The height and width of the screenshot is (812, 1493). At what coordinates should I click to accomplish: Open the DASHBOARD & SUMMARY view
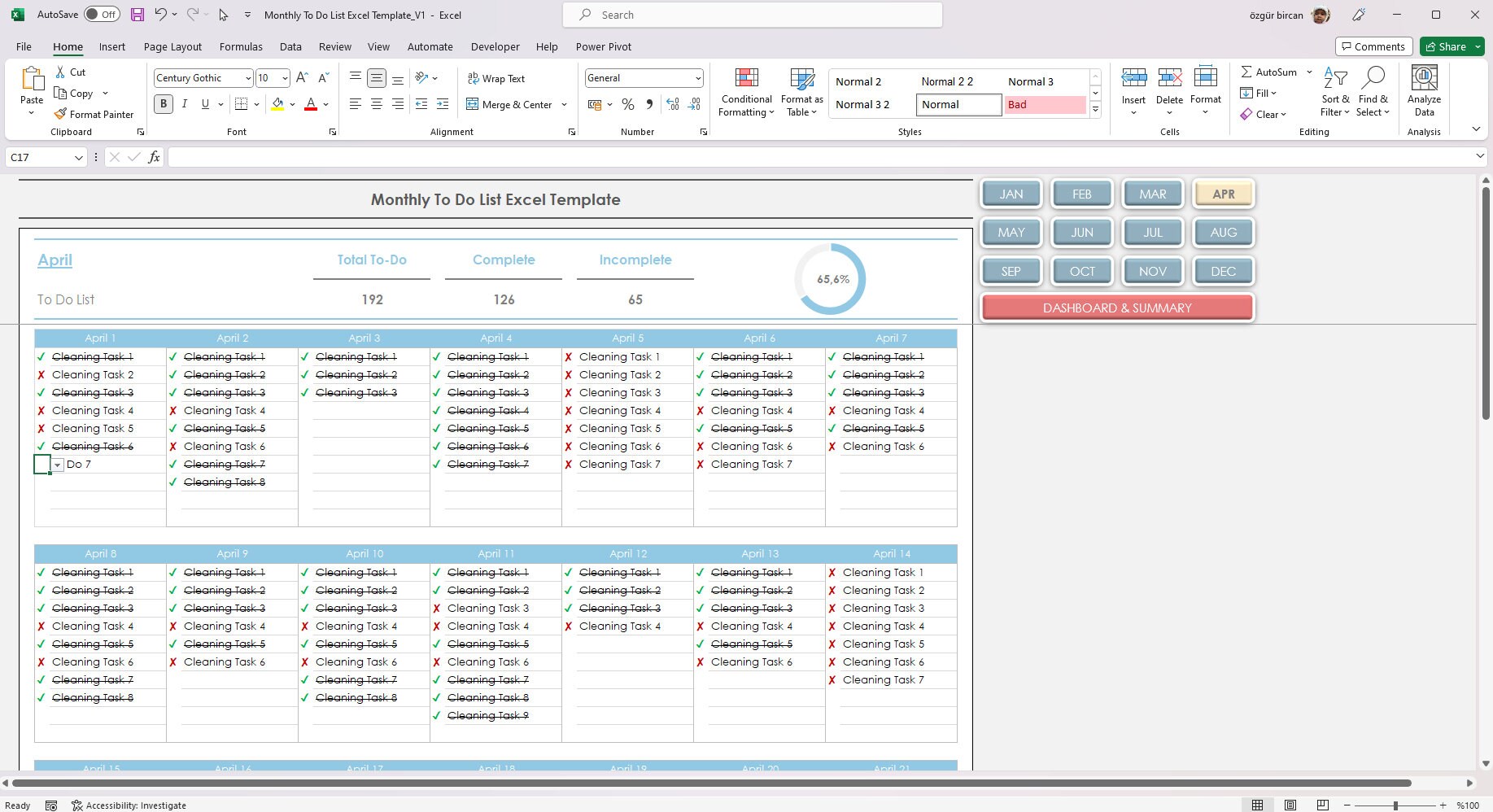(1116, 308)
